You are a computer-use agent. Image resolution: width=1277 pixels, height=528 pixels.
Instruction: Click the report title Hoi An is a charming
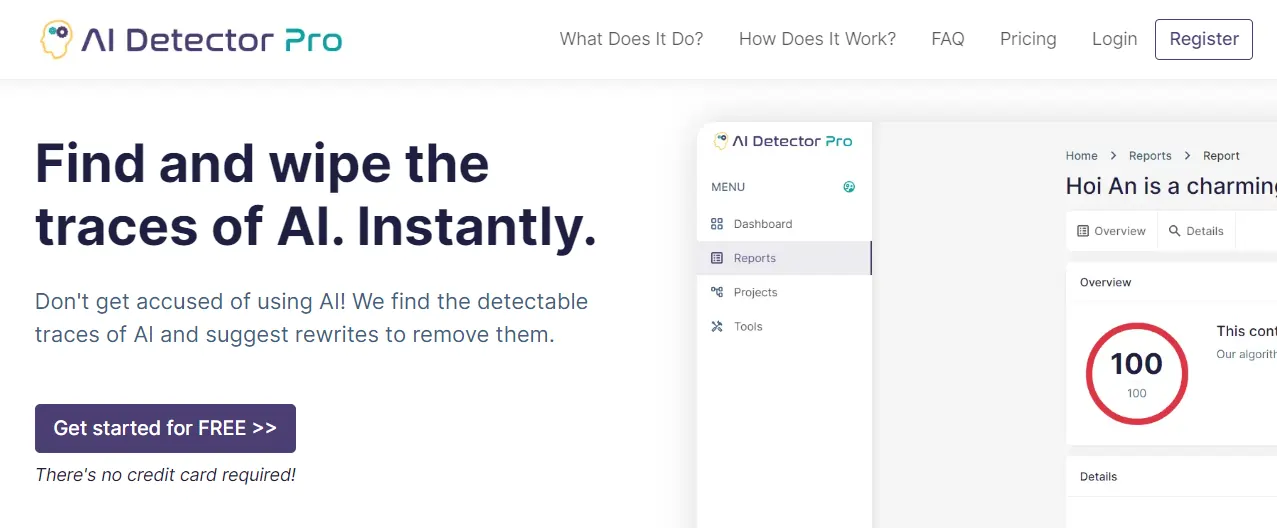coord(1171,186)
